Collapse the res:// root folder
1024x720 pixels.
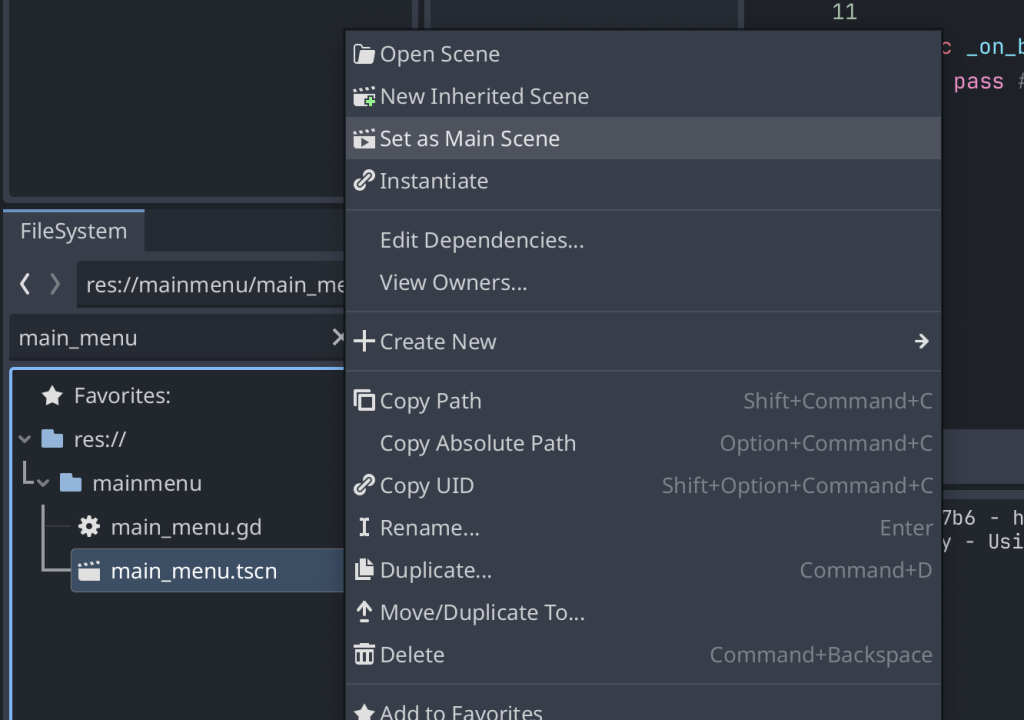25,439
